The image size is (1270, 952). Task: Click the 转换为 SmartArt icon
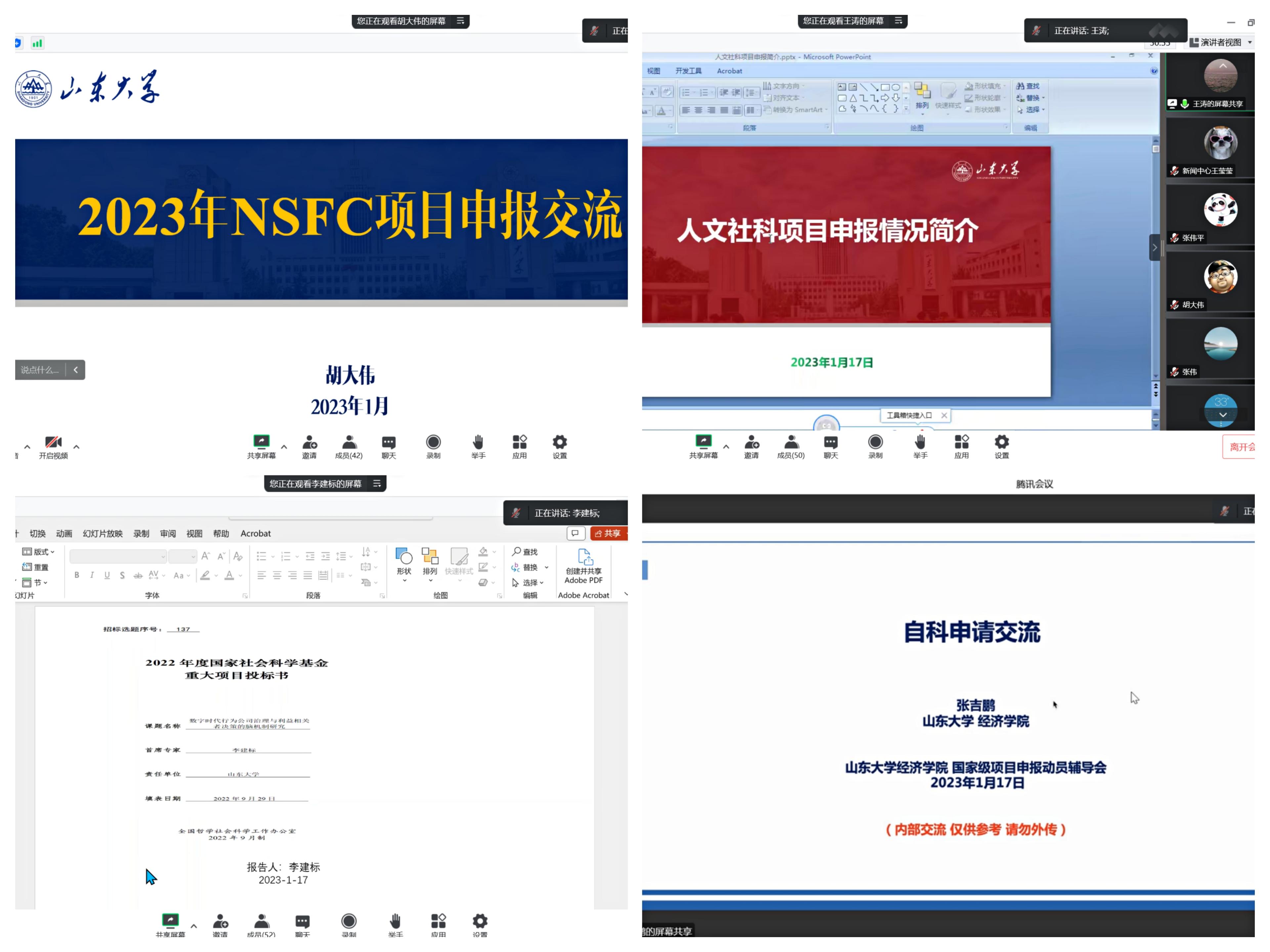point(767,110)
